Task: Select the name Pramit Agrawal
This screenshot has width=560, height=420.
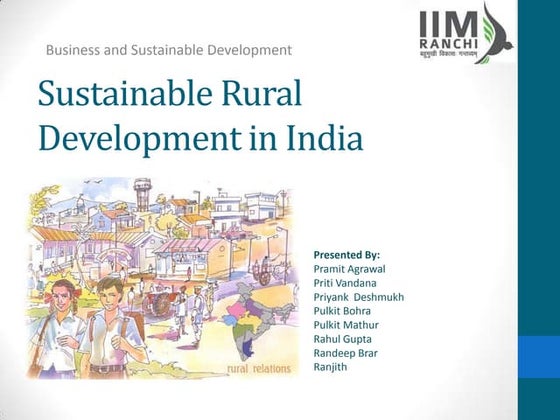Action: tap(349, 269)
